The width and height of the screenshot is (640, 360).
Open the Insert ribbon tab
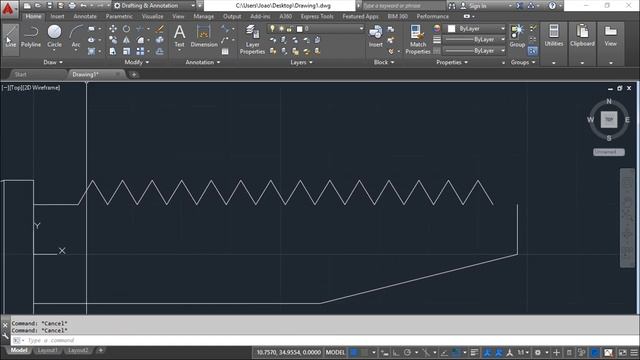click(57, 16)
